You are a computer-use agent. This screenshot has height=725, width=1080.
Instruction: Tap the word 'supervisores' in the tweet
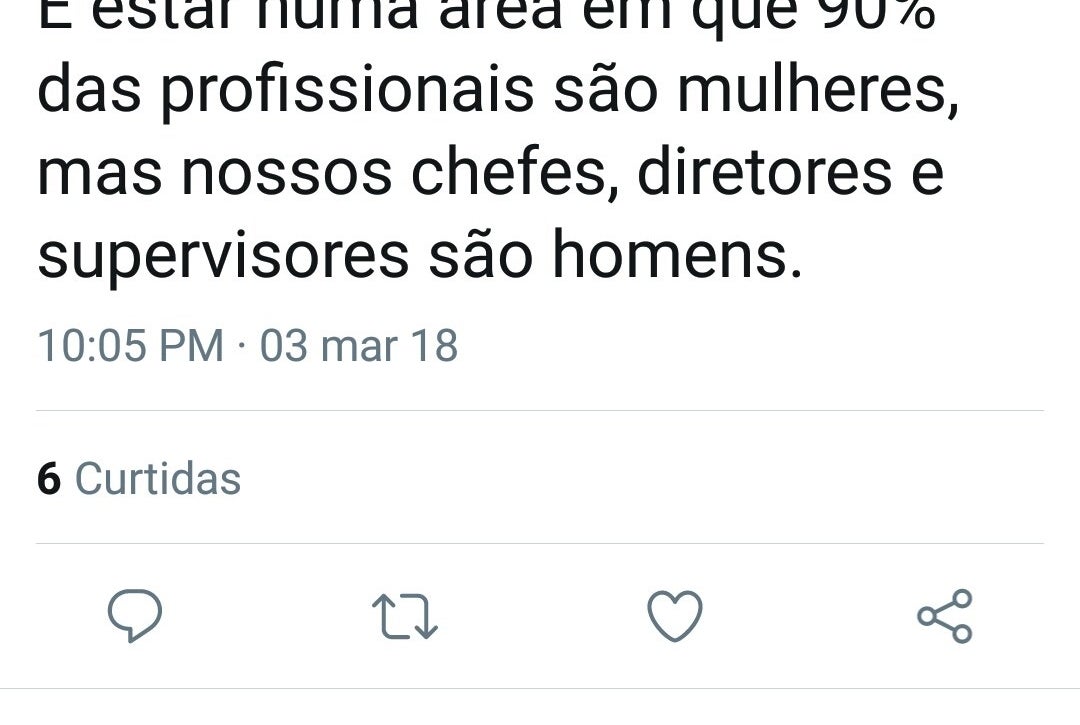[x=223, y=257]
